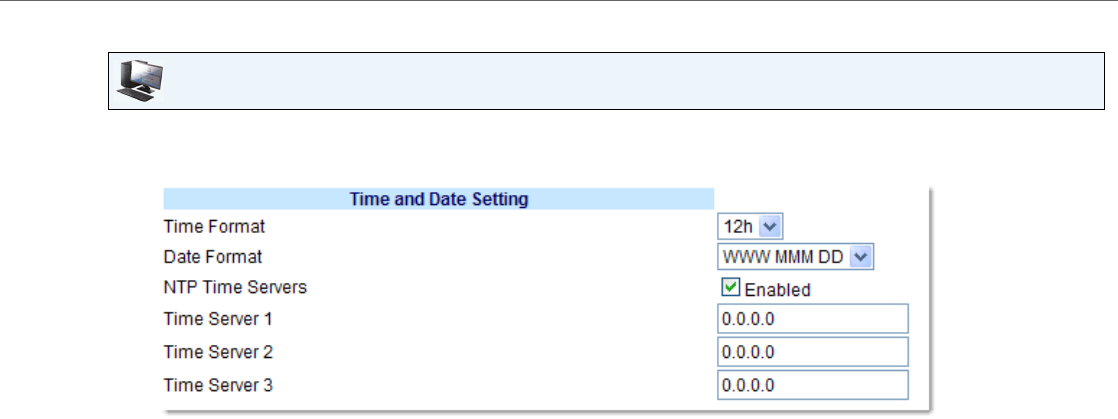The image size is (1118, 419).
Task: Click the Time Format label
Action: point(213,227)
